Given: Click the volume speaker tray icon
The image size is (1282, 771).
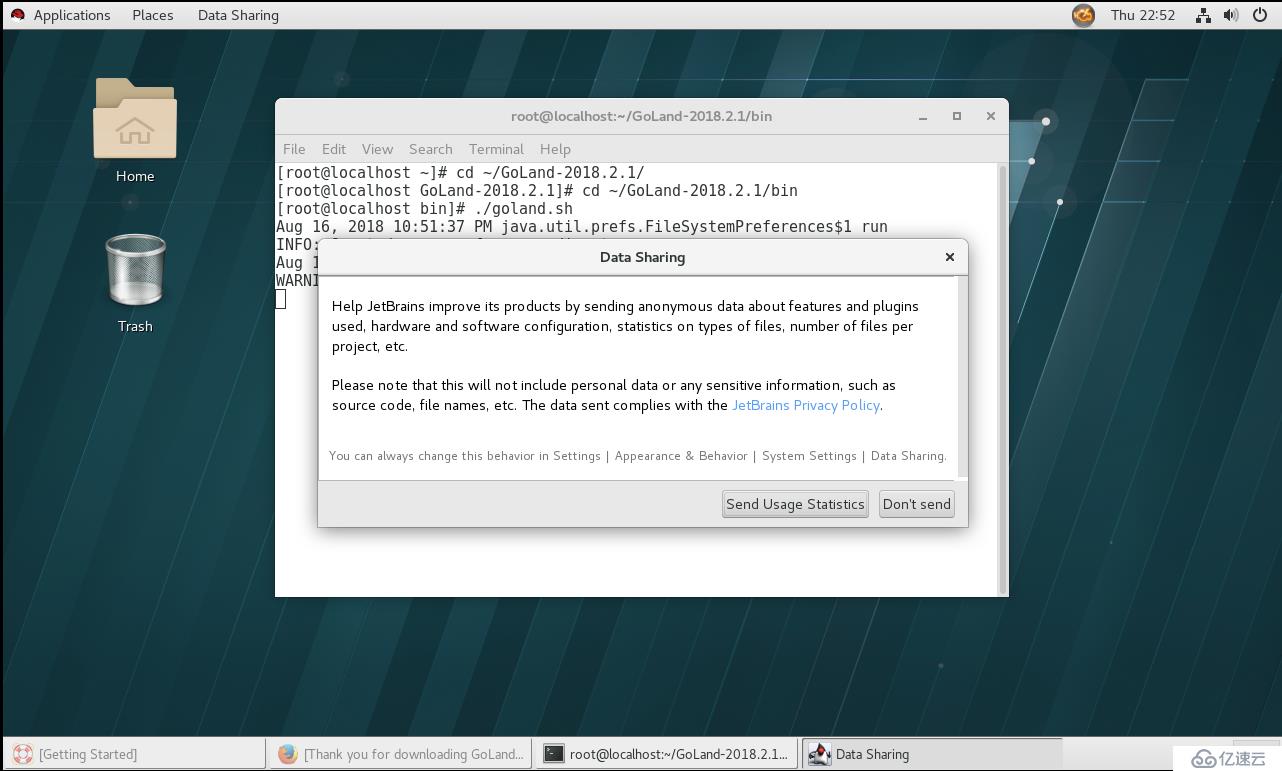Looking at the screenshot, I should pos(1231,15).
